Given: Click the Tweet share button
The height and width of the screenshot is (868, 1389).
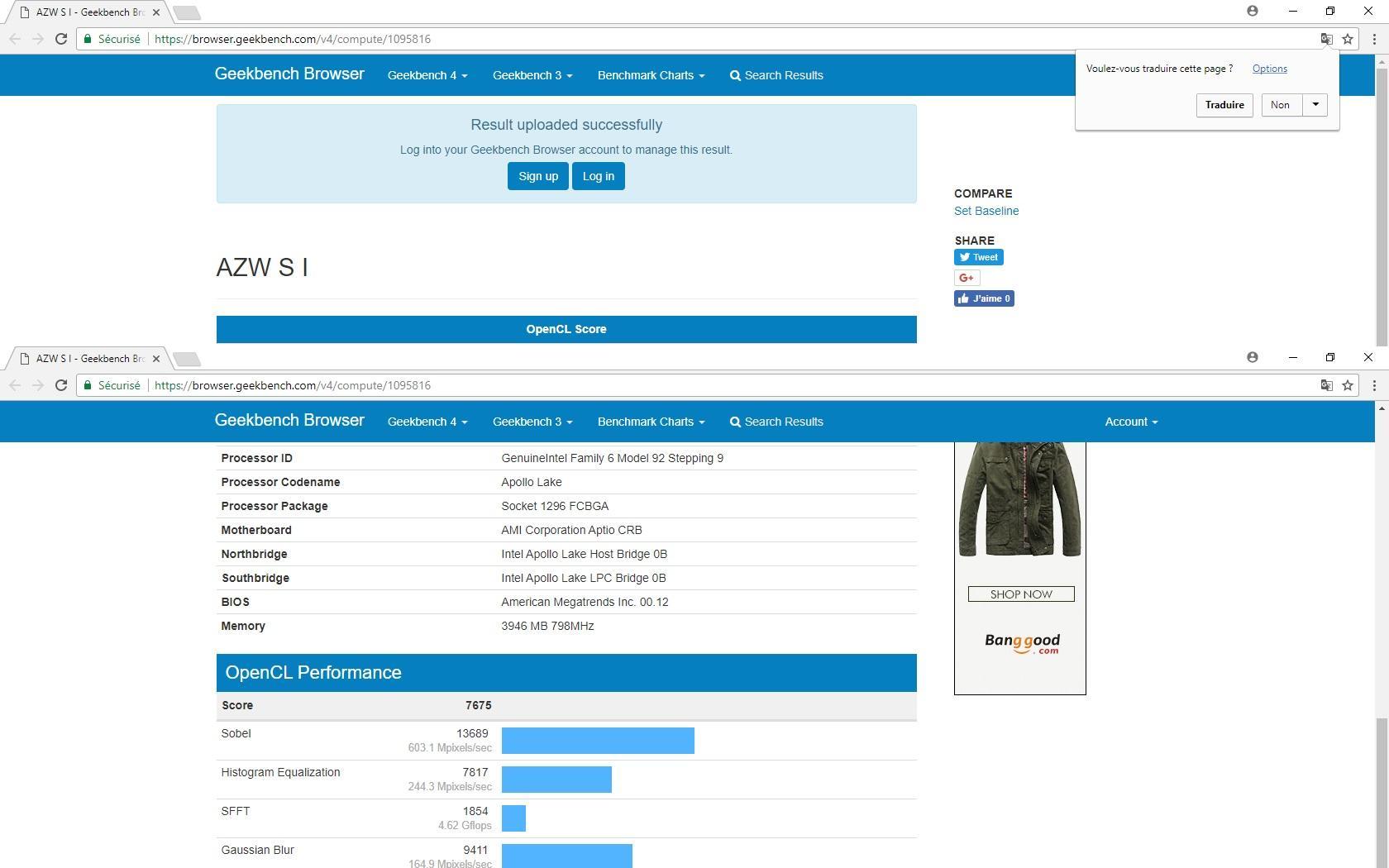Looking at the screenshot, I should tap(979, 257).
